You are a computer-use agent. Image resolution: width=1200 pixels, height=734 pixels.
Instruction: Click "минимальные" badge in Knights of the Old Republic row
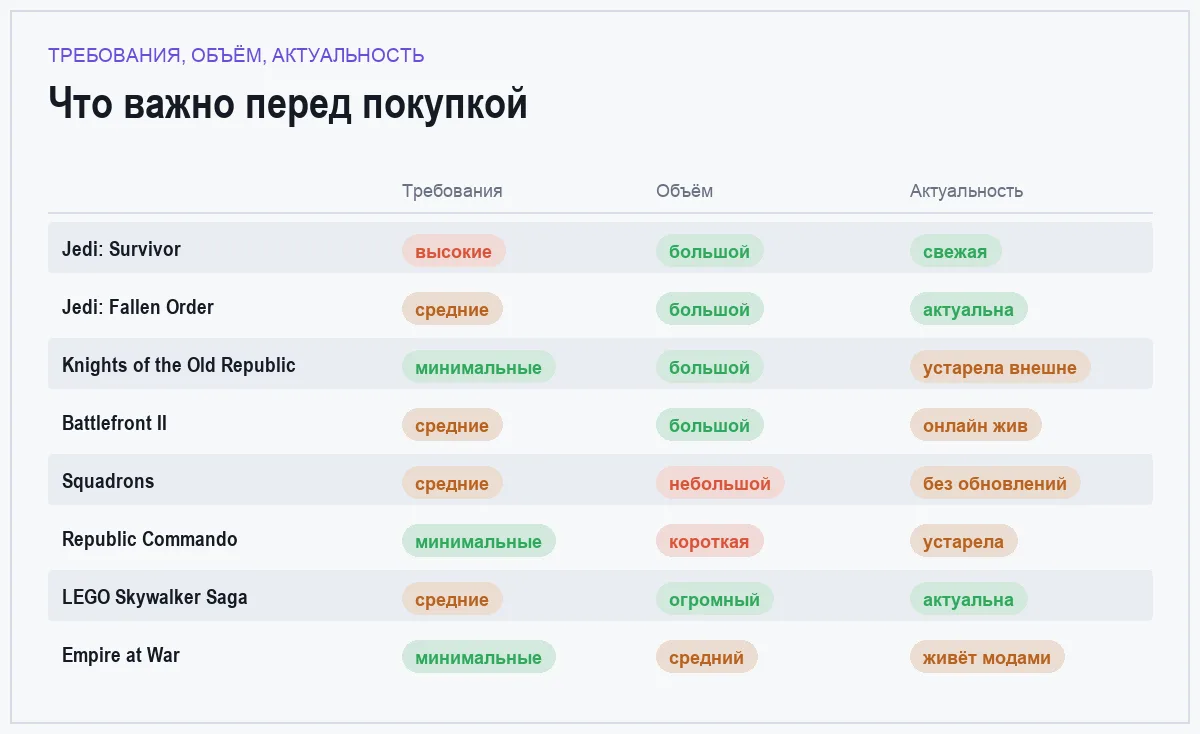[x=479, y=367]
